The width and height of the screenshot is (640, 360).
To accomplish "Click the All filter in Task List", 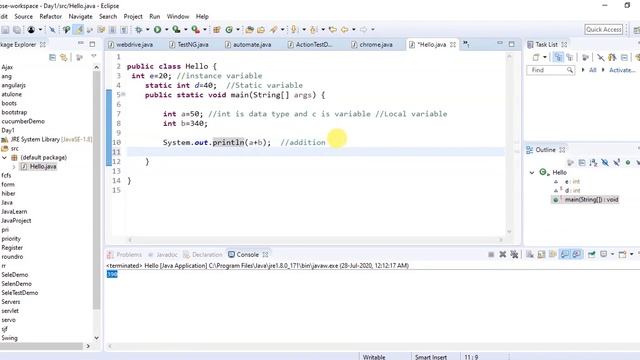I will point(593,70).
